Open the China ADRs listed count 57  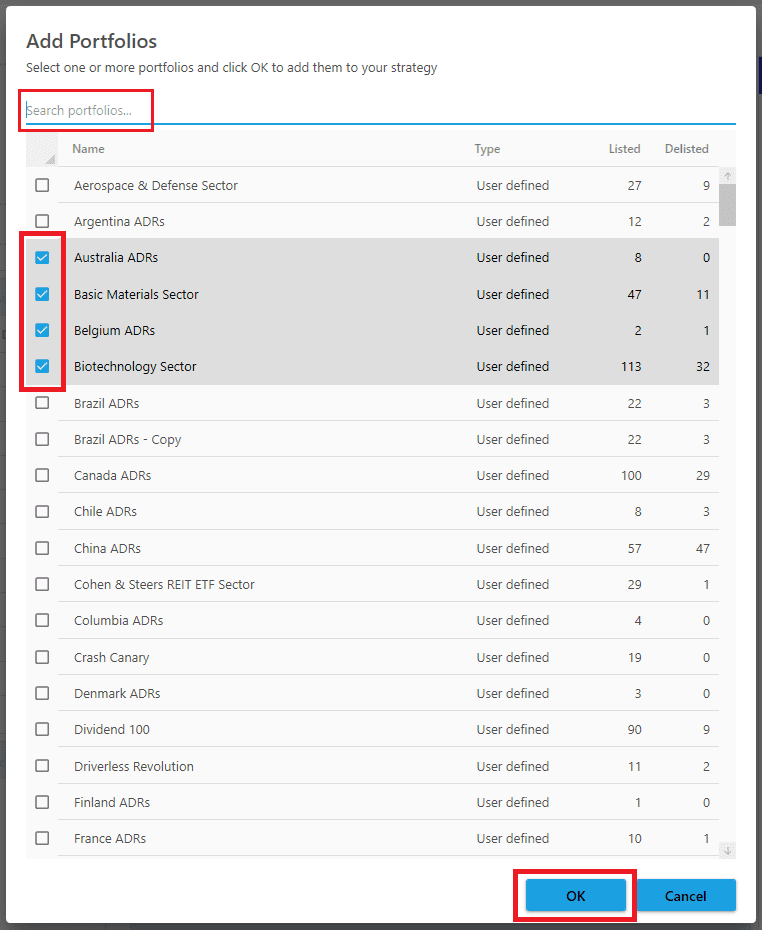633,549
